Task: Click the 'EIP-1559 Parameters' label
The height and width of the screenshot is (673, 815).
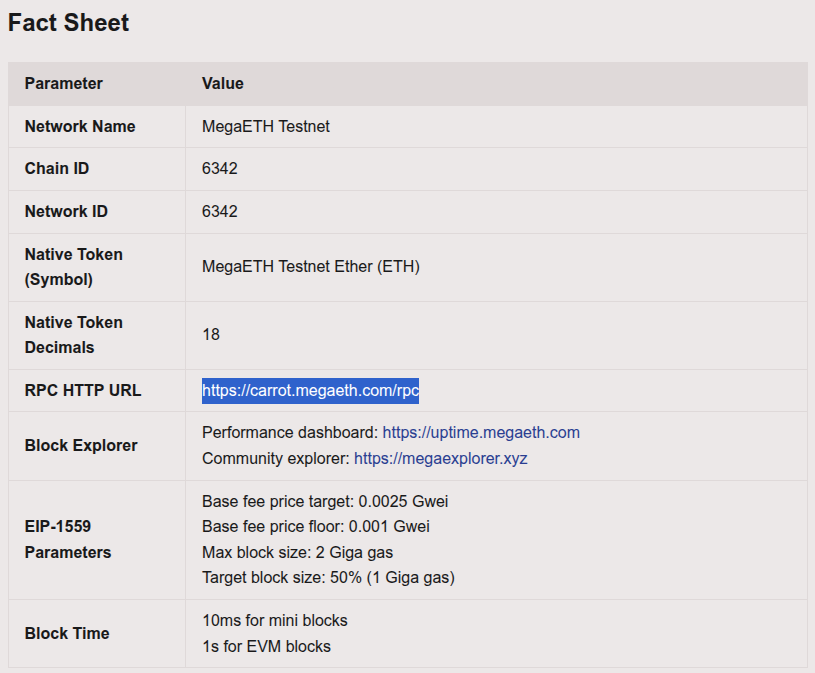Action: pos(68,539)
